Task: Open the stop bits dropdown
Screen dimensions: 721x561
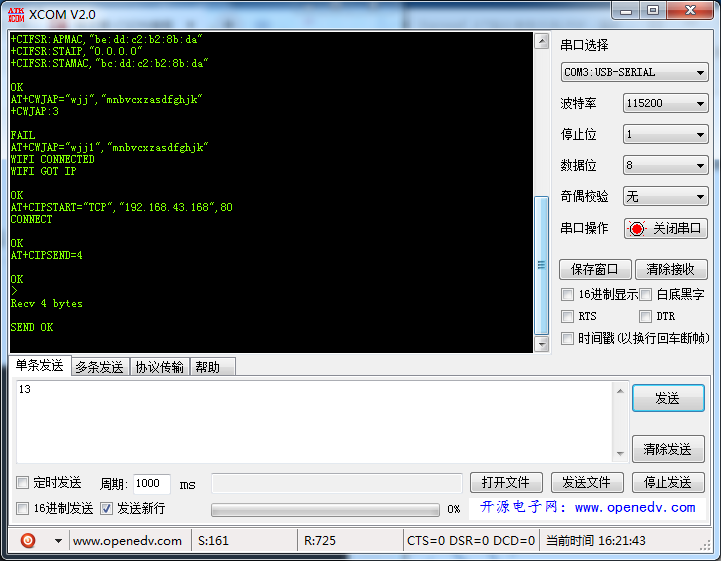Action: coord(665,134)
